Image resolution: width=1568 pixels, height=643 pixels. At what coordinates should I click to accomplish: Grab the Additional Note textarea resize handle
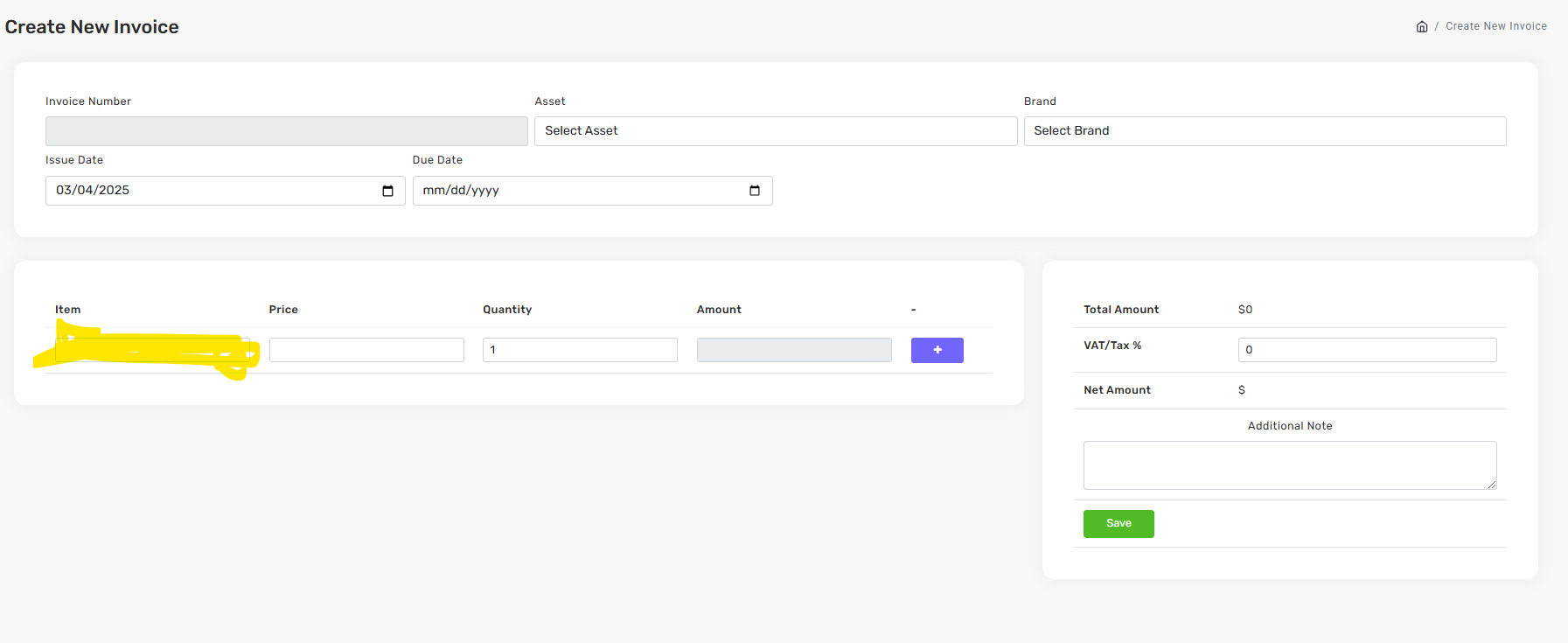1491,484
